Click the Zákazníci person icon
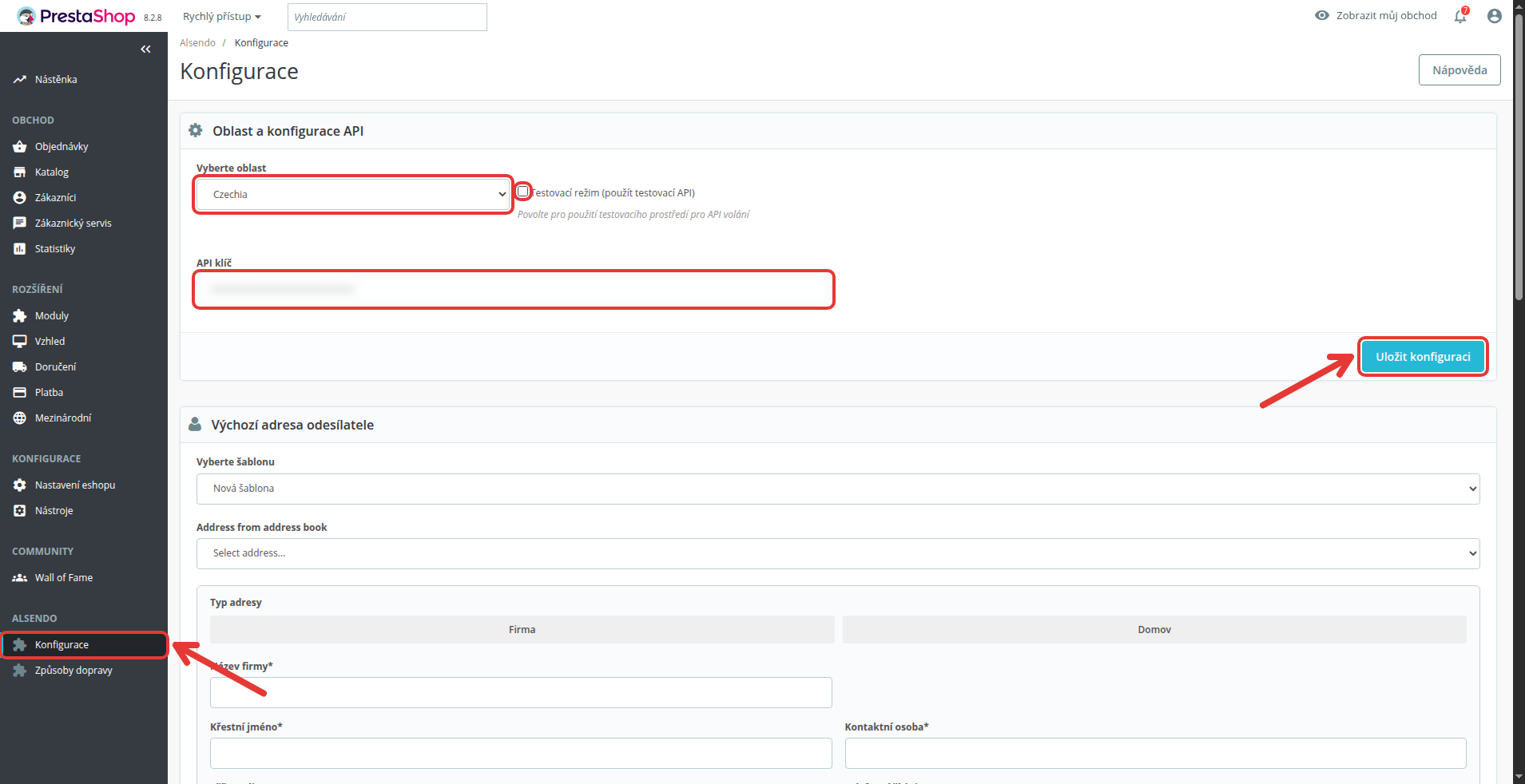 point(20,198)
